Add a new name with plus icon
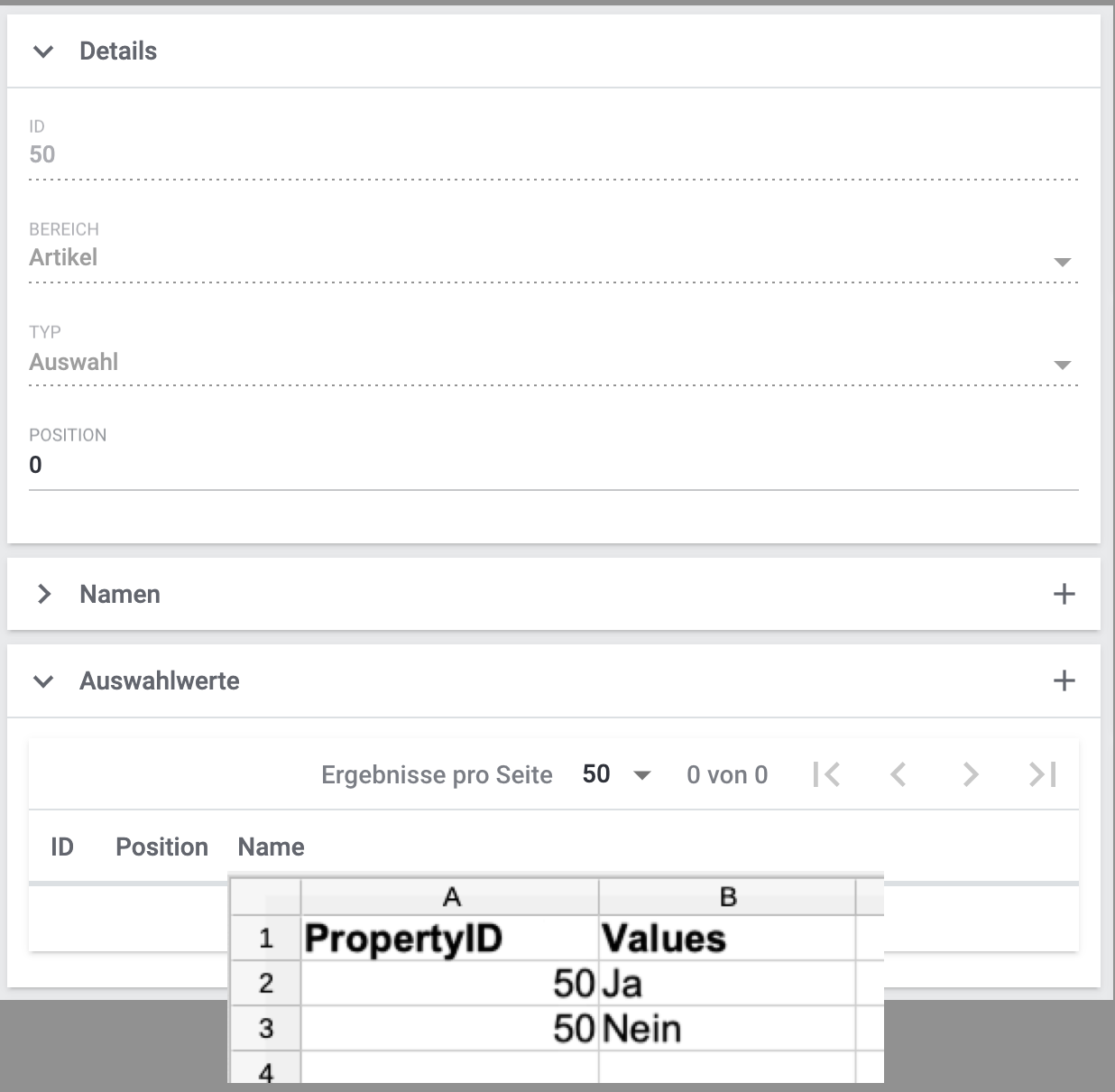1115x1092 pixels. click(x=1064, y=594)
